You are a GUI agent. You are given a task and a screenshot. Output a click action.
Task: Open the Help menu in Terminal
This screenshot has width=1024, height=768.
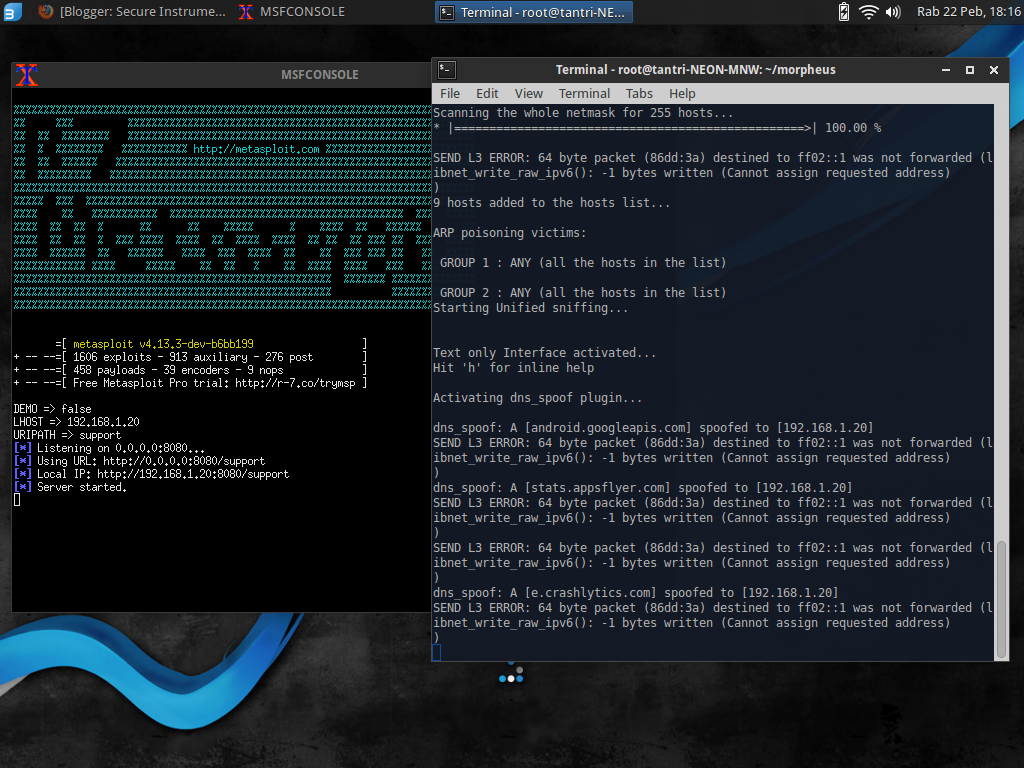(x=682, y=93)
